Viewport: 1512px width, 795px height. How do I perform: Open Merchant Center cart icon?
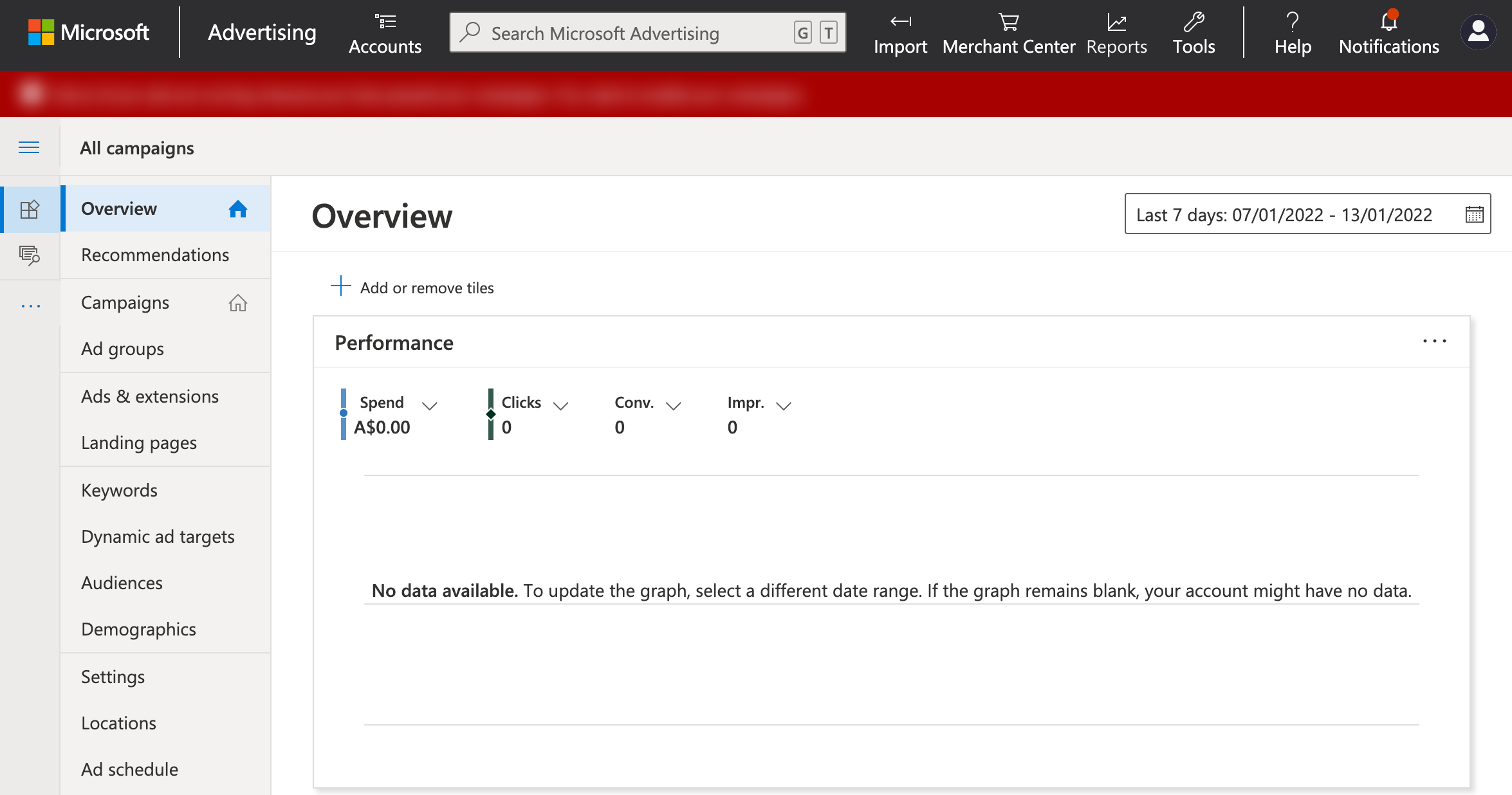[x=1008, y=22]
